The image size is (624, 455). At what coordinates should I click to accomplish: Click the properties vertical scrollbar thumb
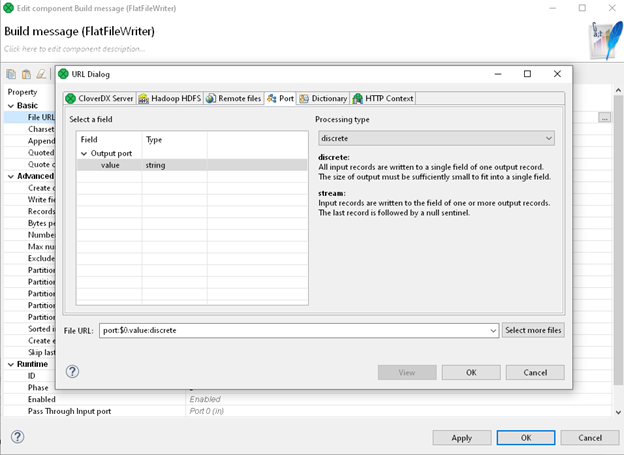click(618, 240)
